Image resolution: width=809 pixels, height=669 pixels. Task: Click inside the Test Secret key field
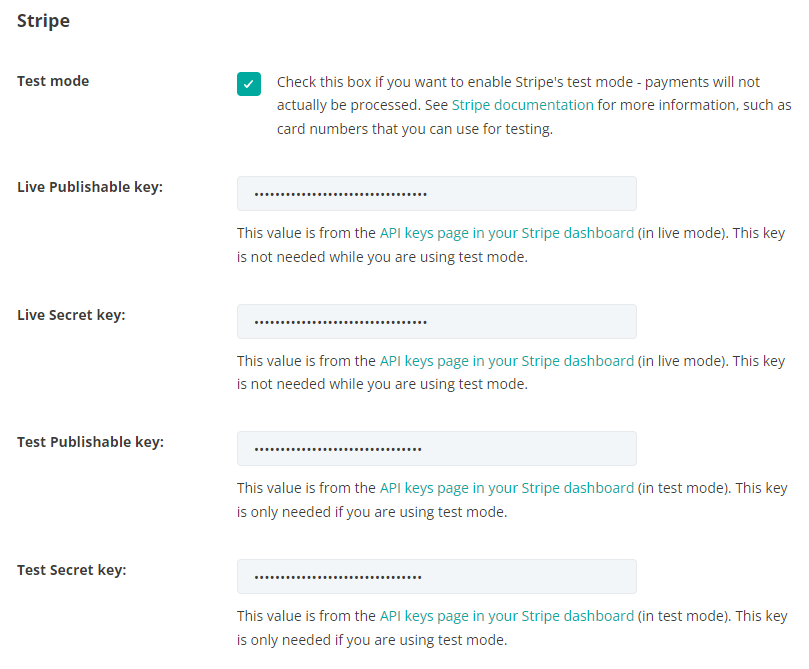(436, 576)
